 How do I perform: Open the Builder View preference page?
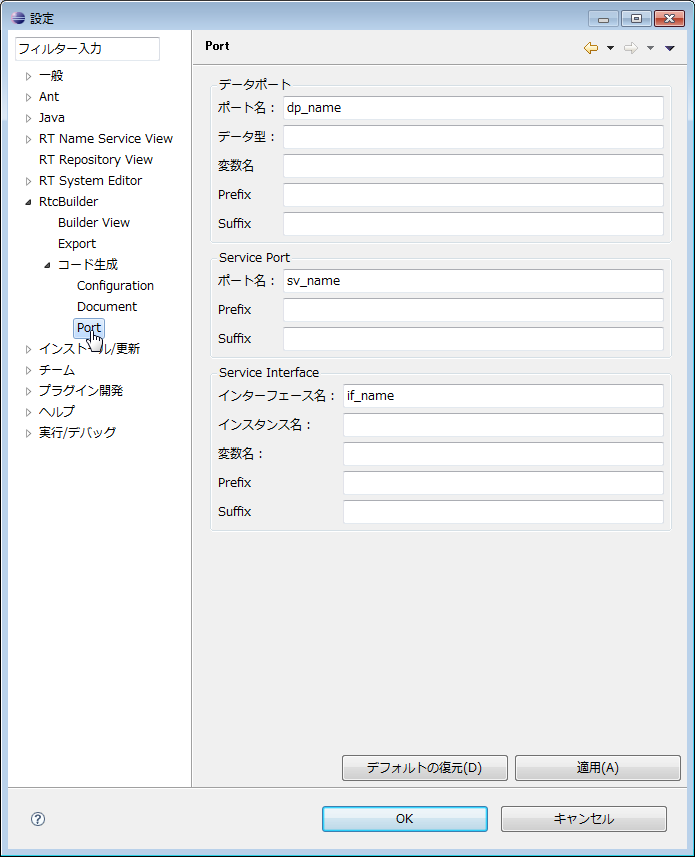coord(94,222)
